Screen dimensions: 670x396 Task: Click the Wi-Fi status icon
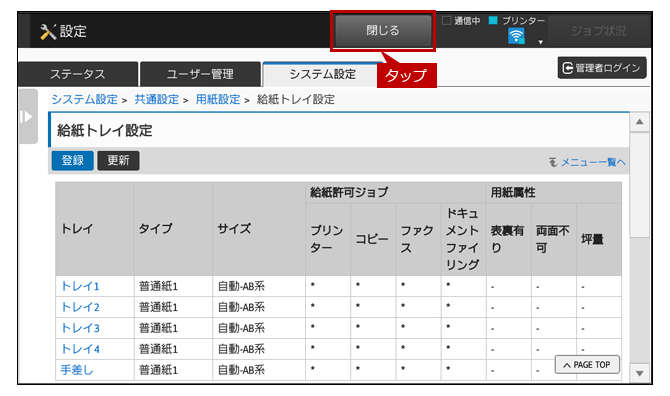click(x=516, y=36)
